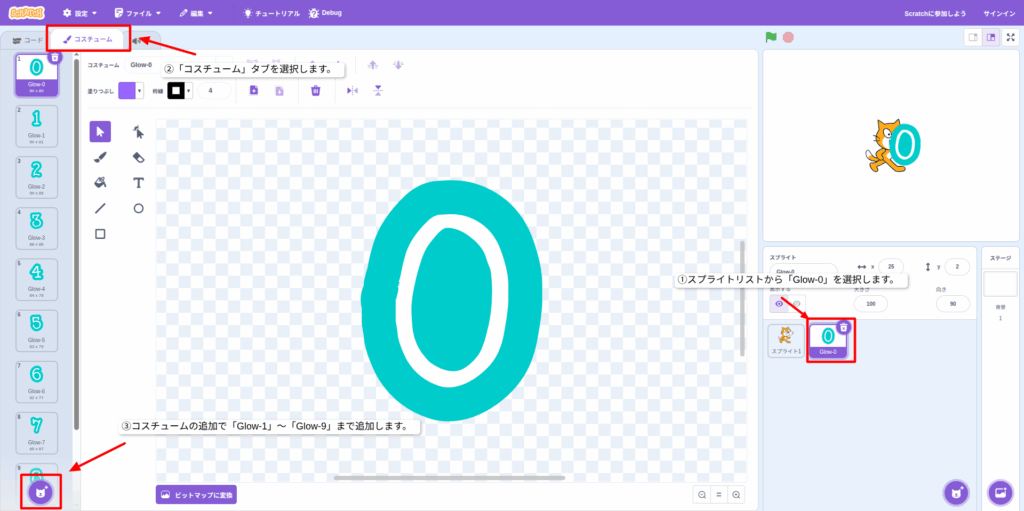This screenshot has height=511, width=1024.
Task: Pick the Fill bucket tool
Action: click(x=100, y=183)
